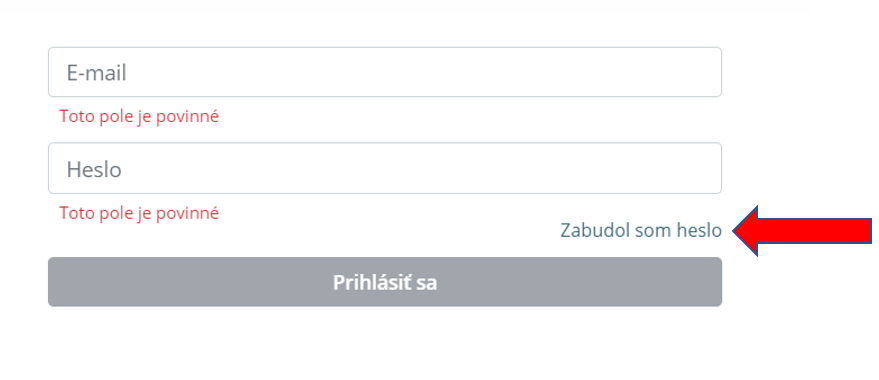Click the E-mail input field
879x380 pixels.
pos(385,72)
